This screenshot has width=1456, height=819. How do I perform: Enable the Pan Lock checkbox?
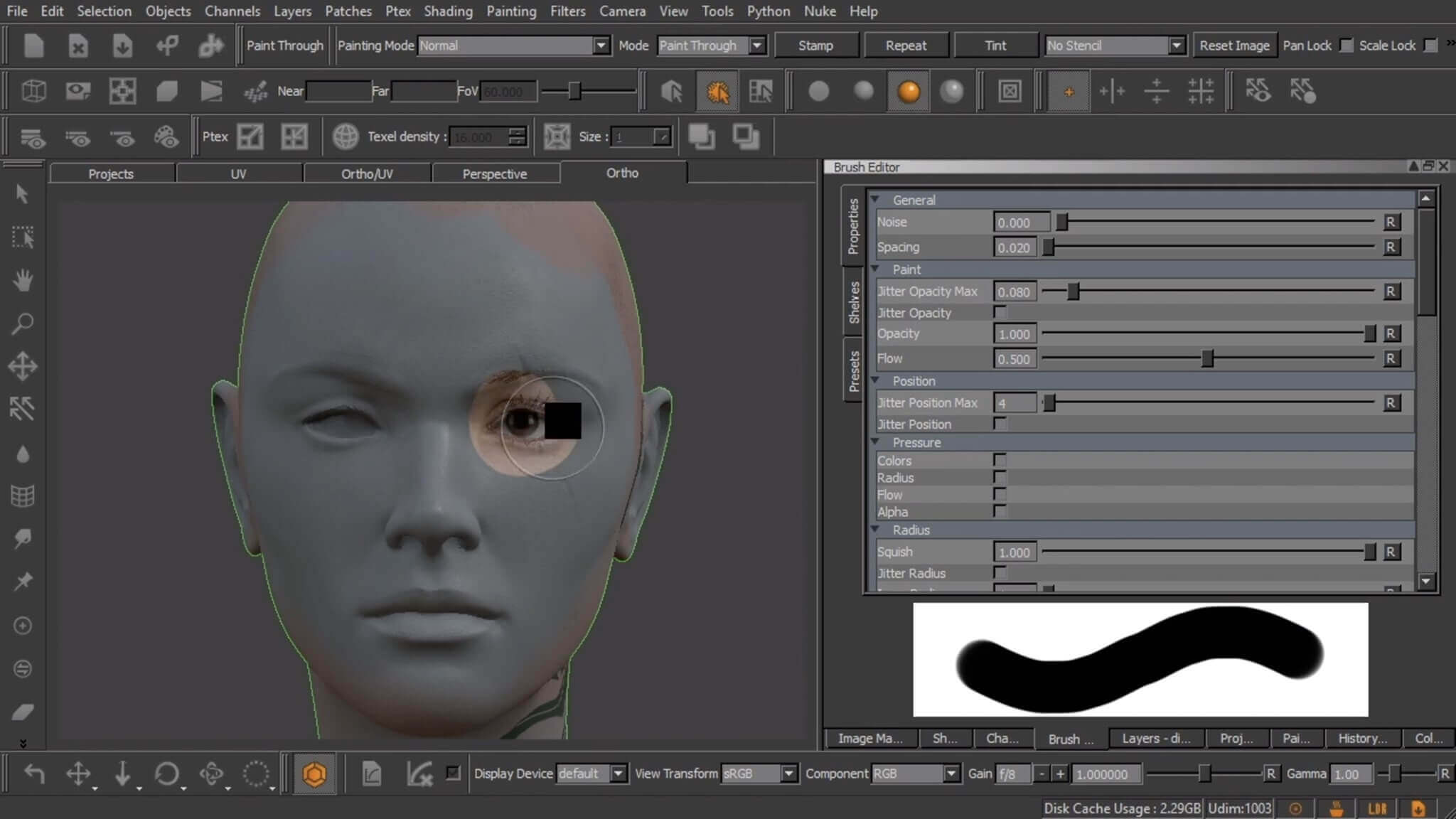point(1346,45)
